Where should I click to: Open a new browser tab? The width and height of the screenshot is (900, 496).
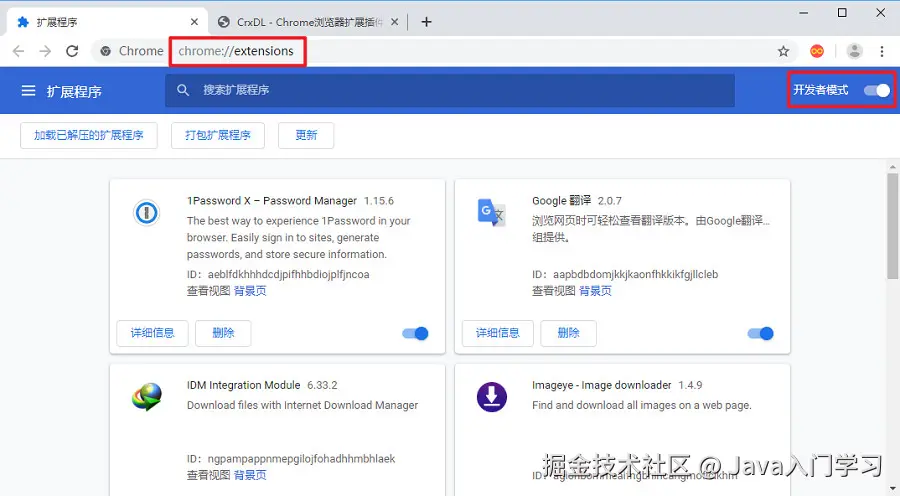pyautogui.click(x=426, y=22)
